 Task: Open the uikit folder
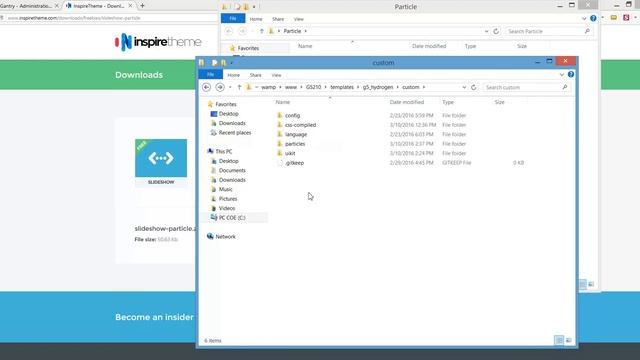(x=290, y=153)
